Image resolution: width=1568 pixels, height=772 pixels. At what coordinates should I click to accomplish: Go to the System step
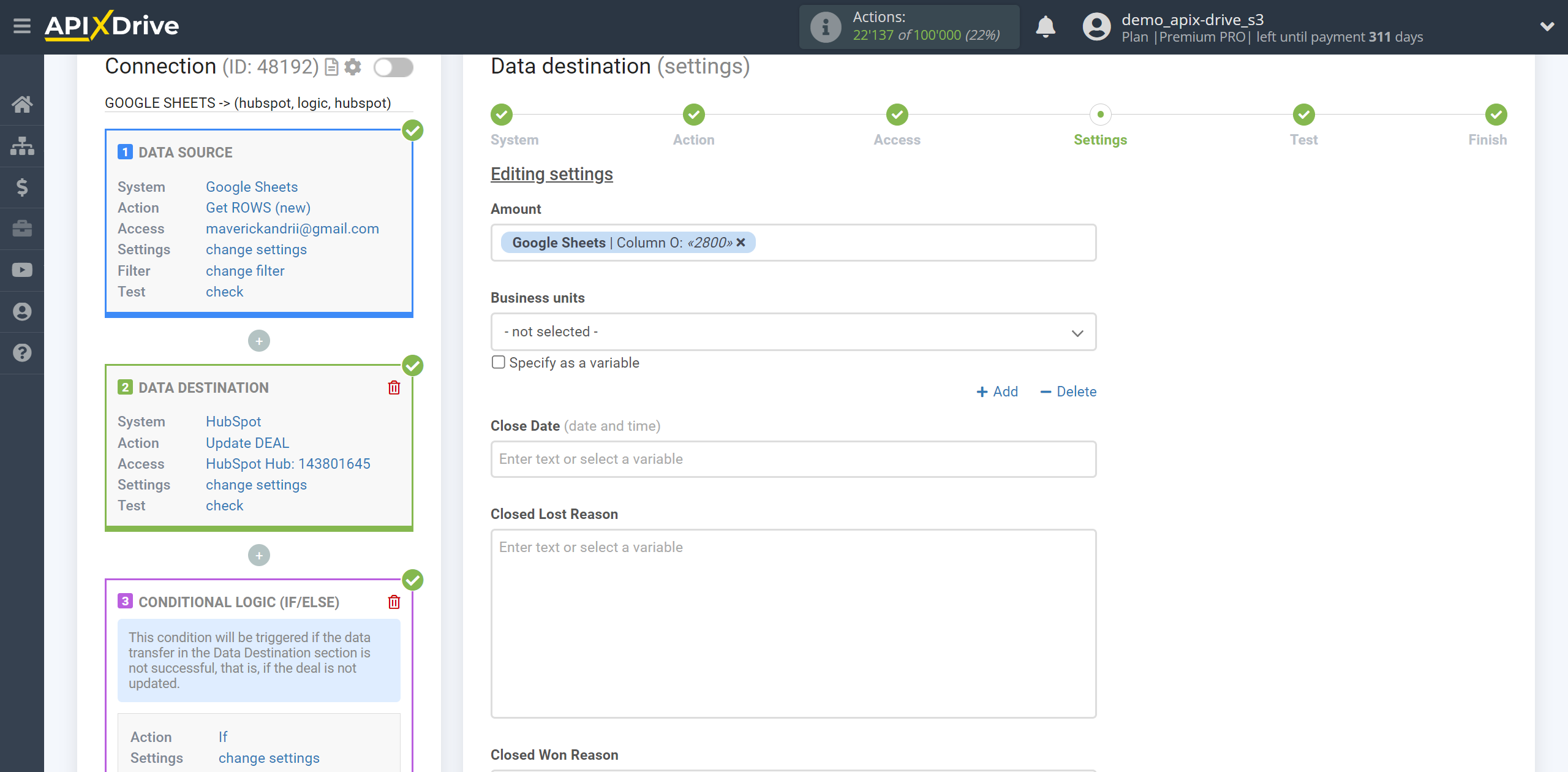[502, 115]
